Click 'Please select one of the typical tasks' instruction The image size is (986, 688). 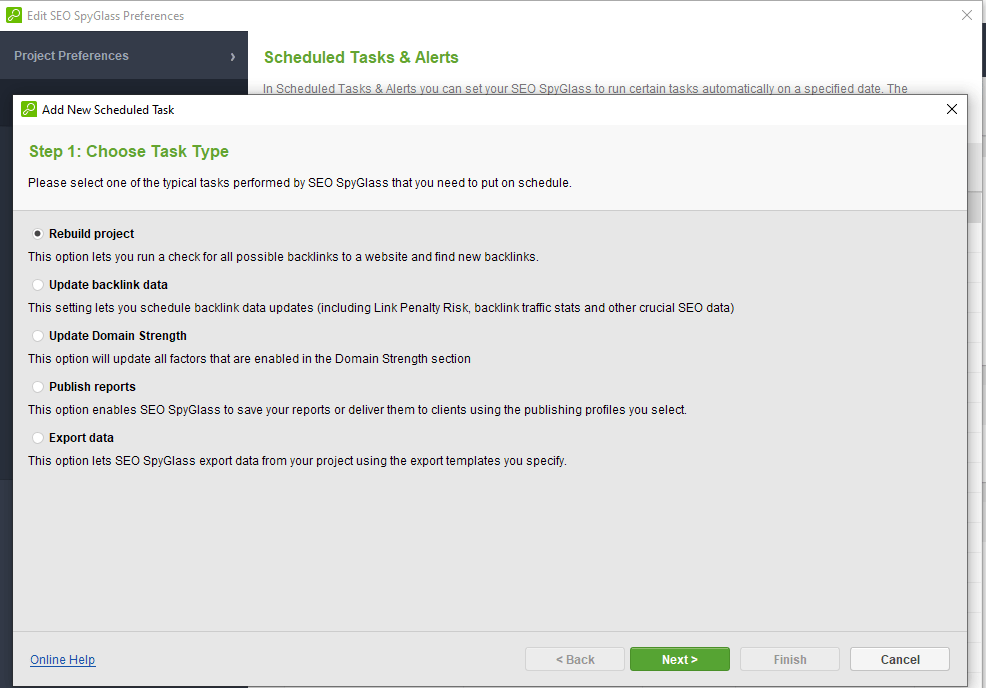coord(299,183)
